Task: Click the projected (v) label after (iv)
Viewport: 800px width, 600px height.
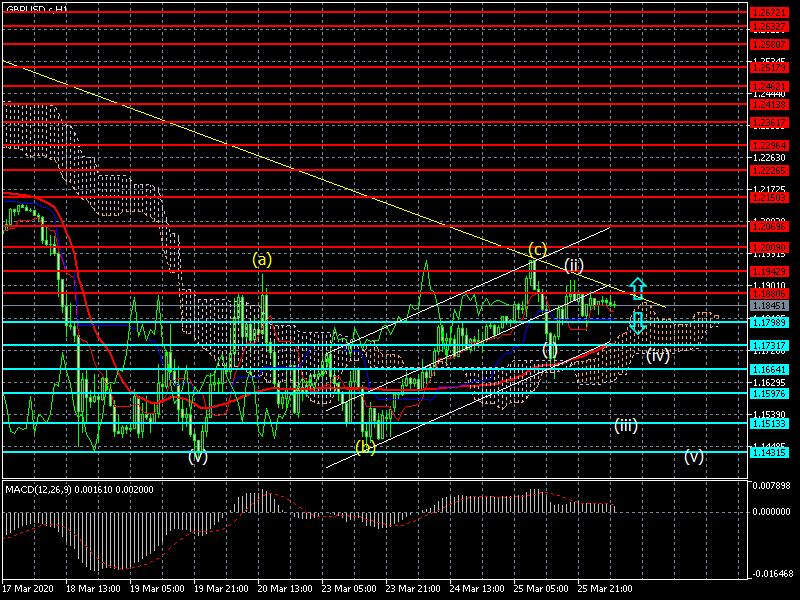Action: [x=694, y=456]
